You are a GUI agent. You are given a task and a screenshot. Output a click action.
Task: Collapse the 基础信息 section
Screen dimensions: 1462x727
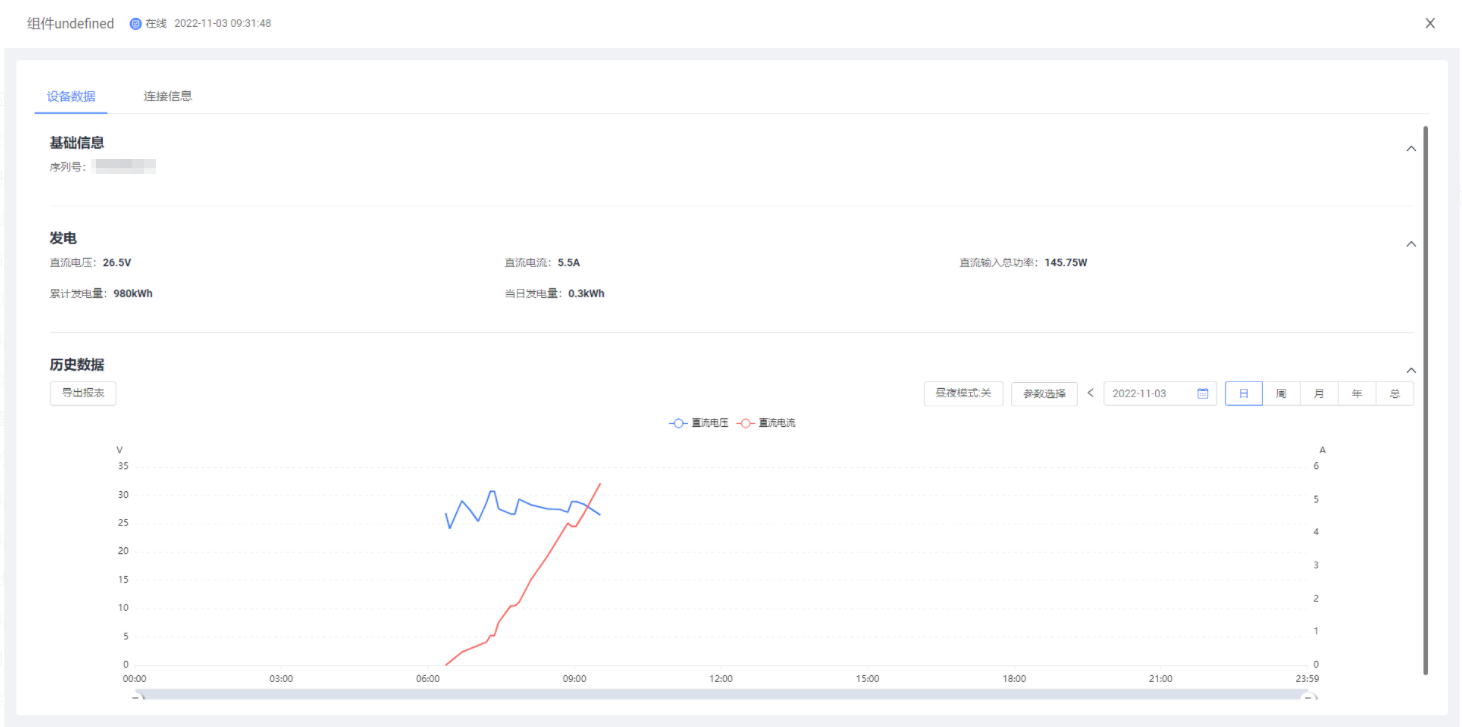[x=1411, y=149]
